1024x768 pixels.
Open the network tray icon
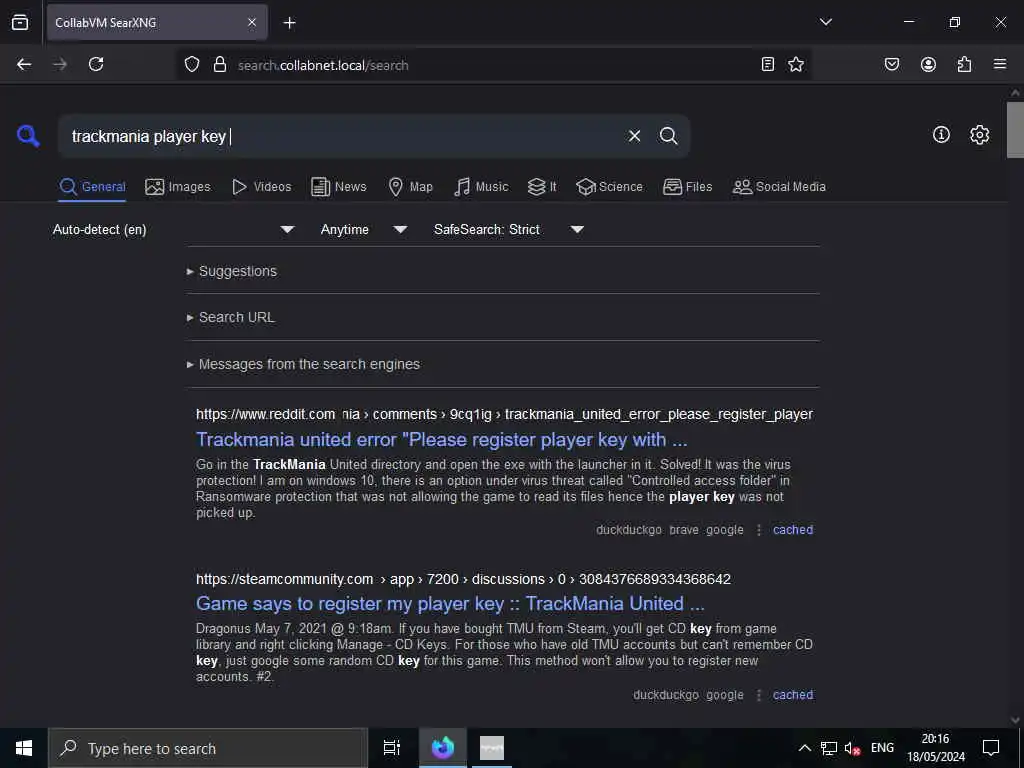tap(829, 748)
